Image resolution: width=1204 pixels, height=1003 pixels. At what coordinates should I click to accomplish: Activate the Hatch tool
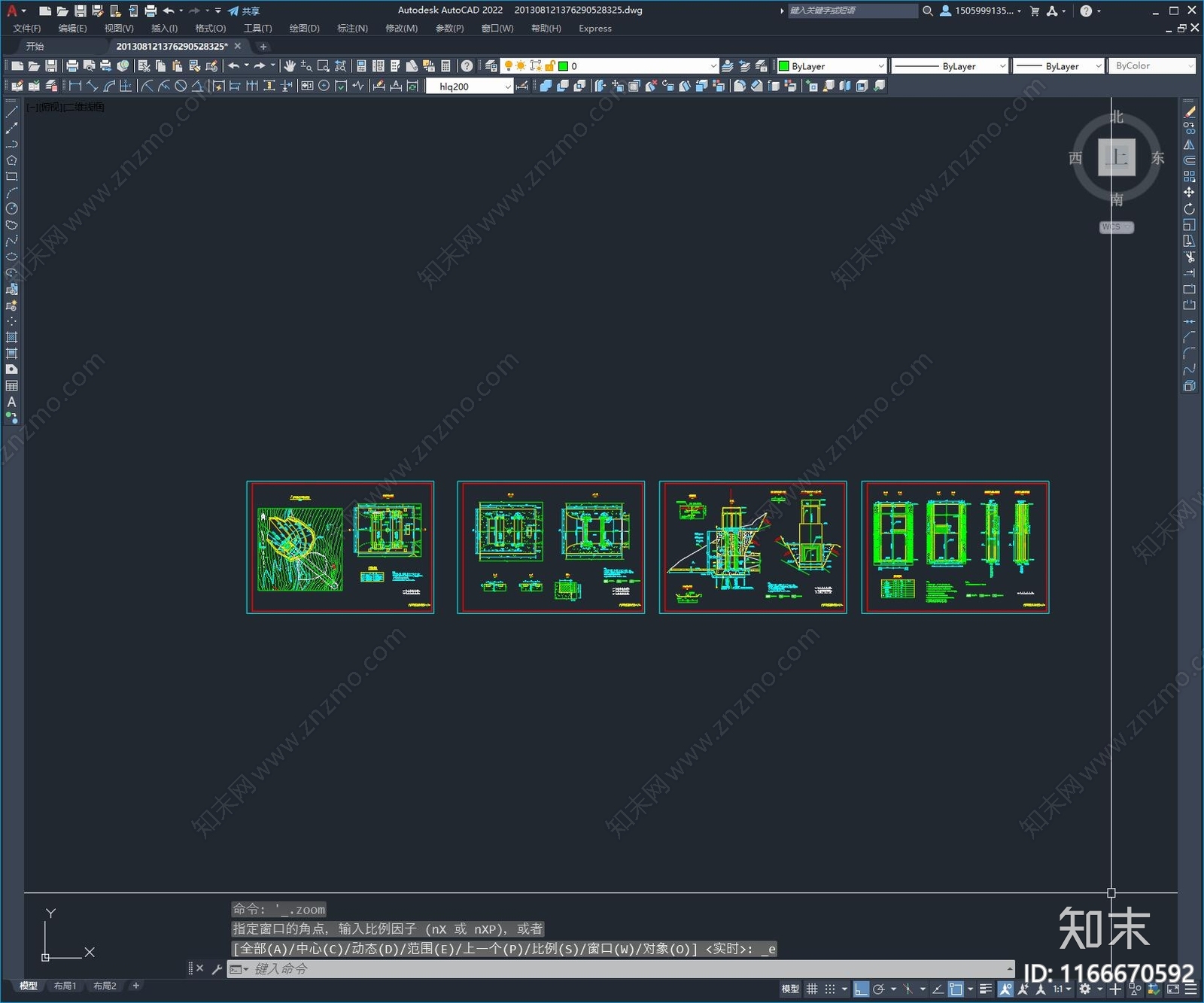[11, 337]
